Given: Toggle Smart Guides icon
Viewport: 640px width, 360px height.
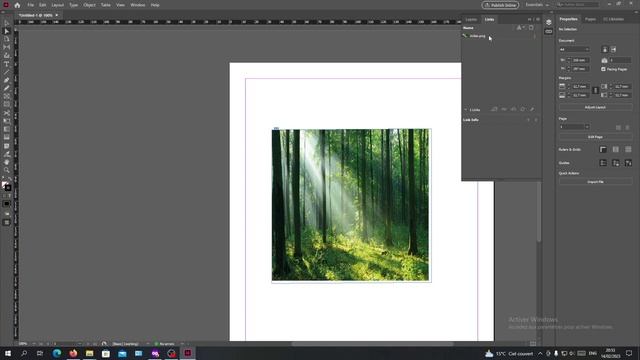Looking at the screenshot, I should (x=628, y=163).
